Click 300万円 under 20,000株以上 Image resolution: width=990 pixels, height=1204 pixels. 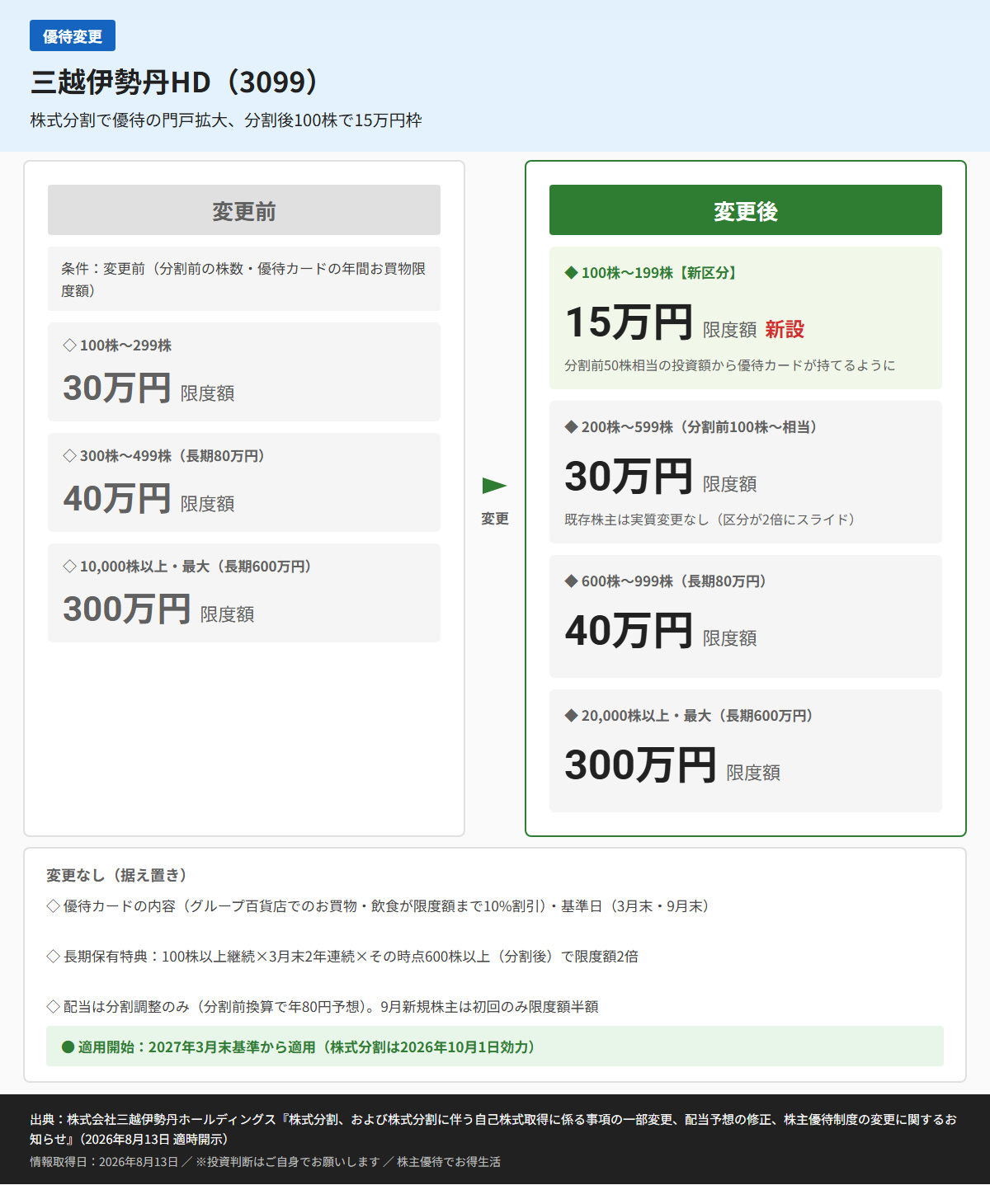click(640, 765)
